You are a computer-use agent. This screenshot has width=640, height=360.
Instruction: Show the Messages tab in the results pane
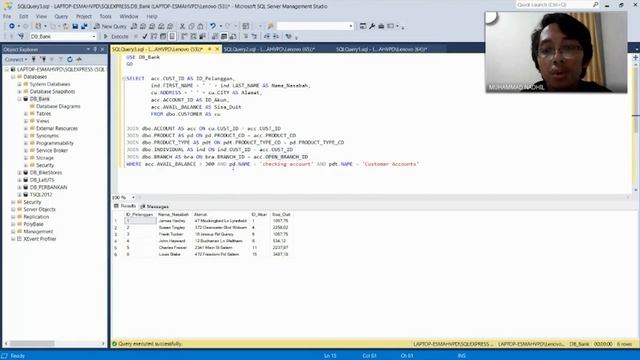coord(154,207)
